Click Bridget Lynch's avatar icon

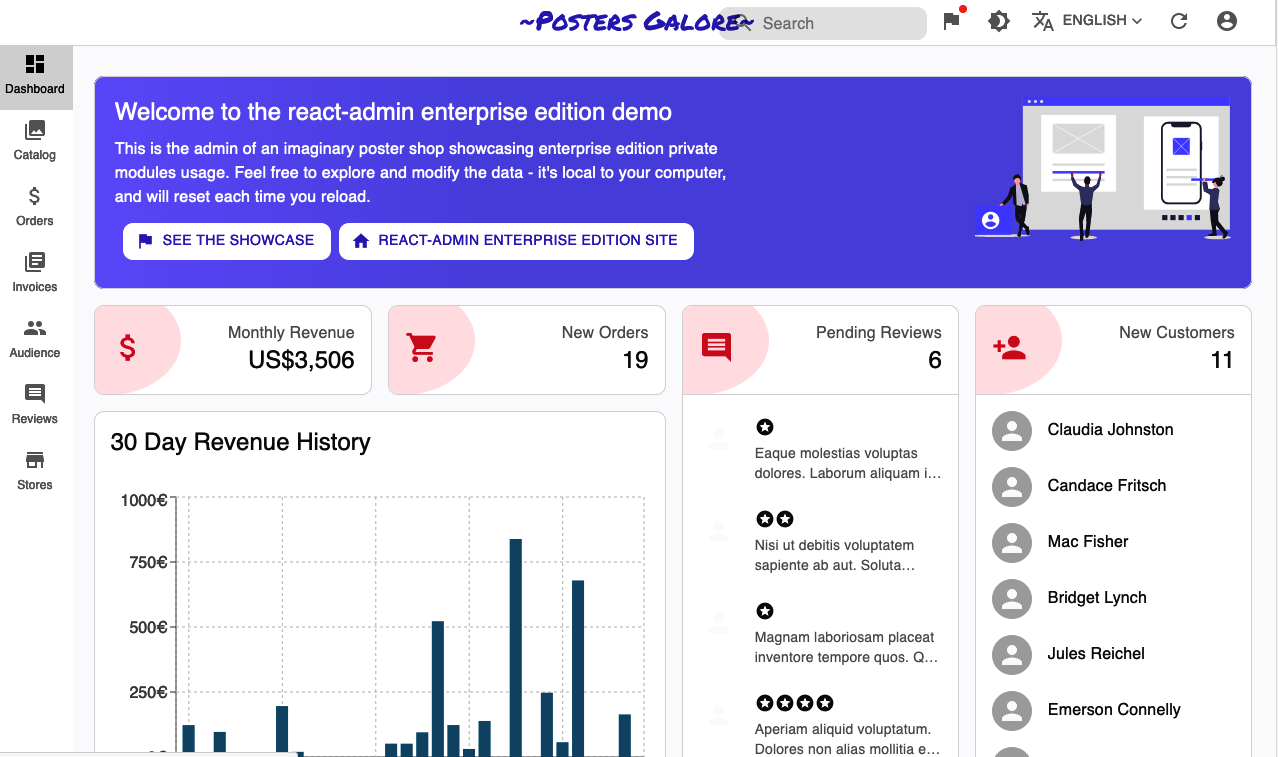(x=1012, y=599)
